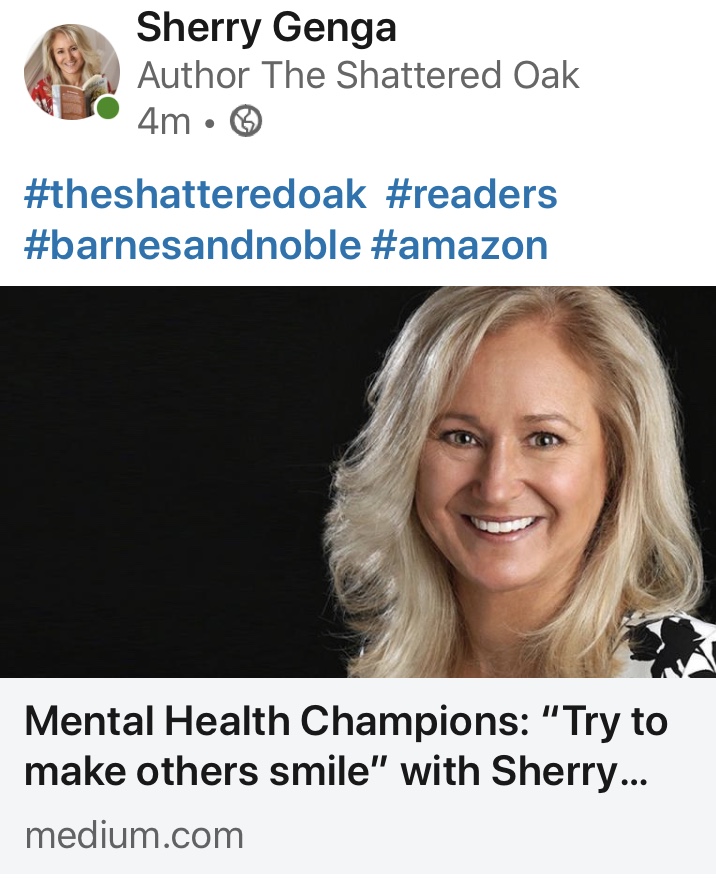Open Sherry Genga's profile avatar photo
Screen dimensions: 716x891
72,72
